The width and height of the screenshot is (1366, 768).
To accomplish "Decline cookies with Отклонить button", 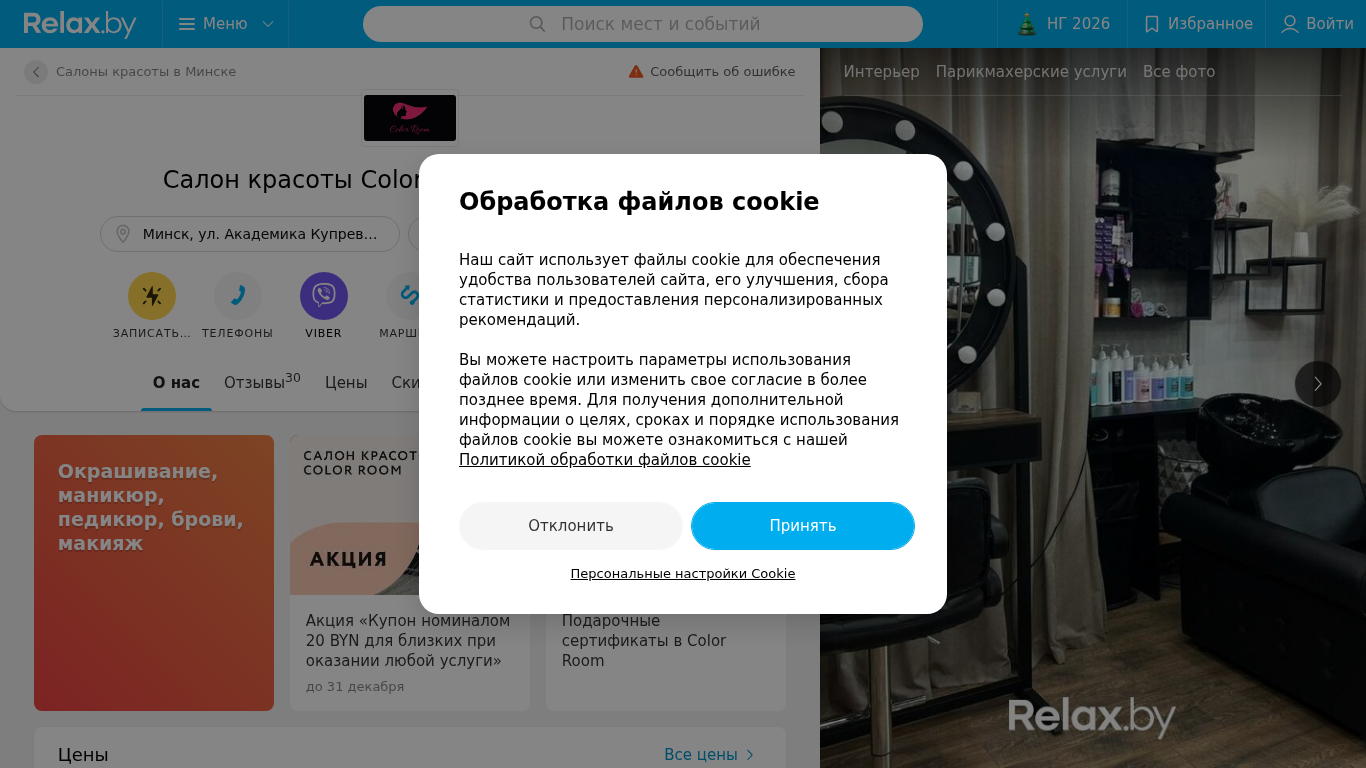I will pyautogui.click(x=571, y=526).
